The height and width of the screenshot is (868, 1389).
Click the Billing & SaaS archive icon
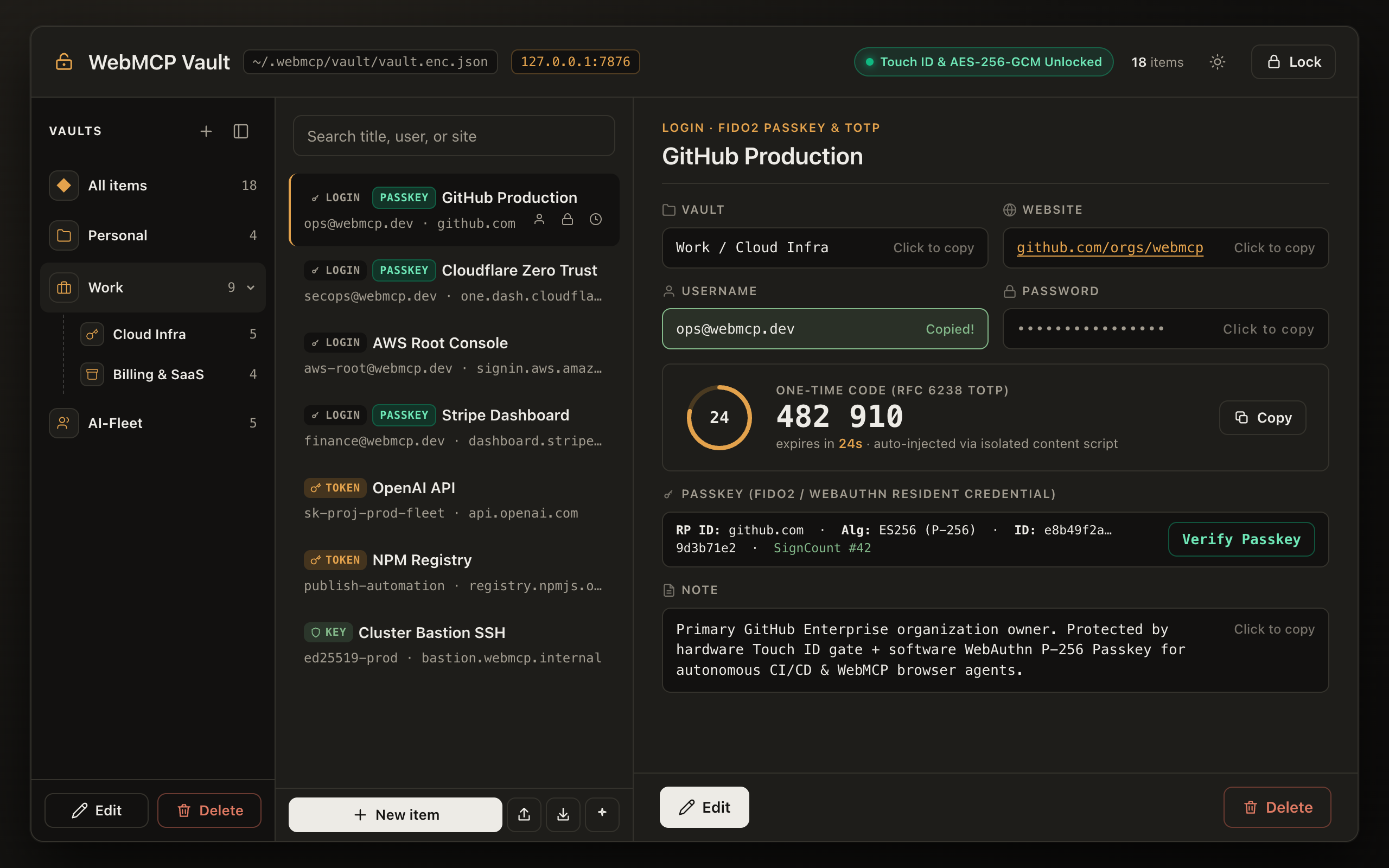click(x=92, y=374)
